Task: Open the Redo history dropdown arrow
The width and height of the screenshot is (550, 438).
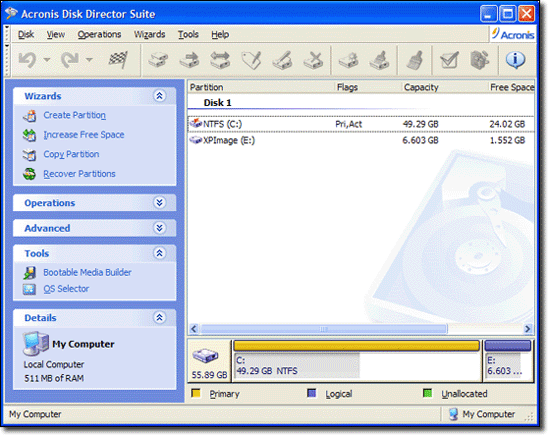Action: pyautogui.click(x=89, y=60)
